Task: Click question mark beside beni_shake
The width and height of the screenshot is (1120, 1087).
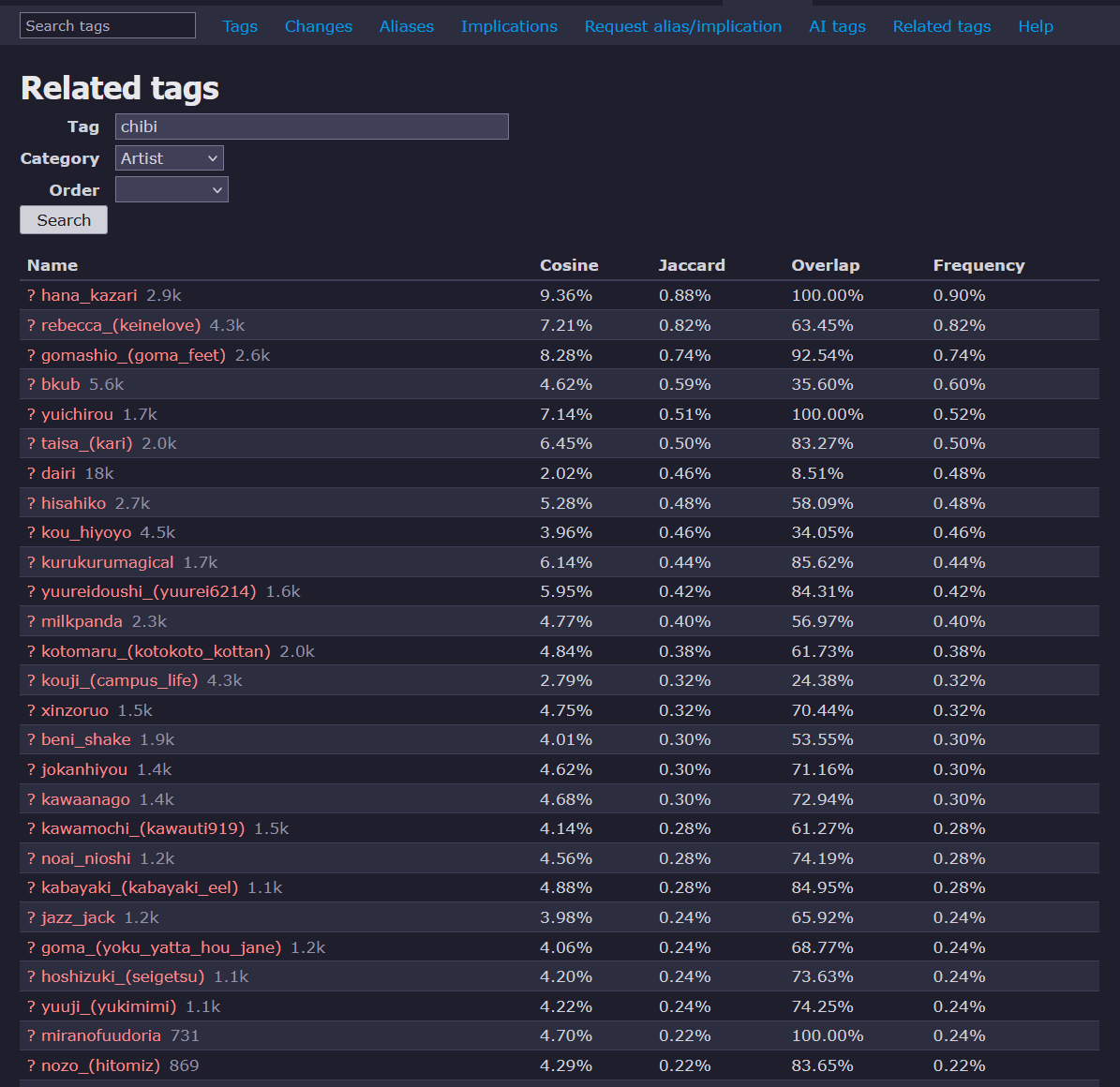Action: 31,740
